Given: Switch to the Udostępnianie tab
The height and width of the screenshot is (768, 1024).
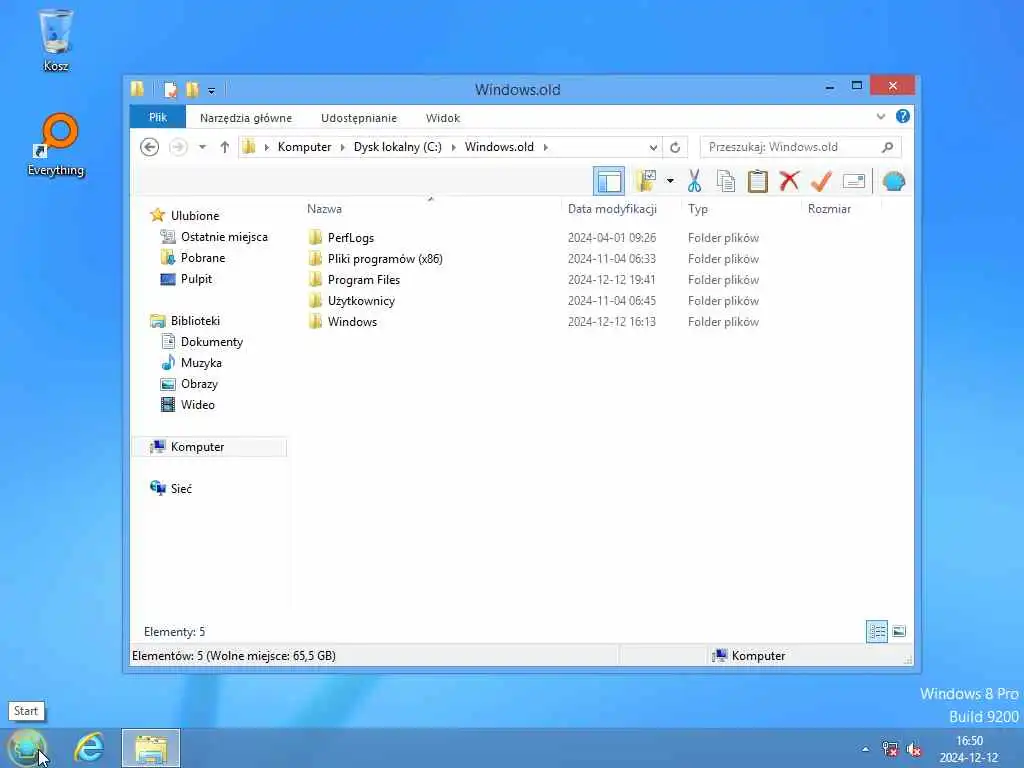Looking at the screenshot, I should click(x=359, y=118).
